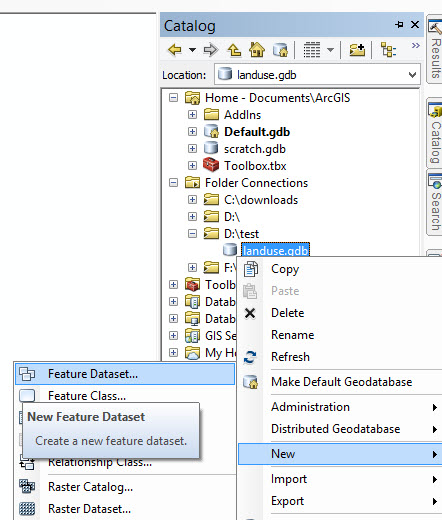The image size is (442, 520).
Task: Click the Default Geodatabase toolbar icon
Action: pos(280,50)
